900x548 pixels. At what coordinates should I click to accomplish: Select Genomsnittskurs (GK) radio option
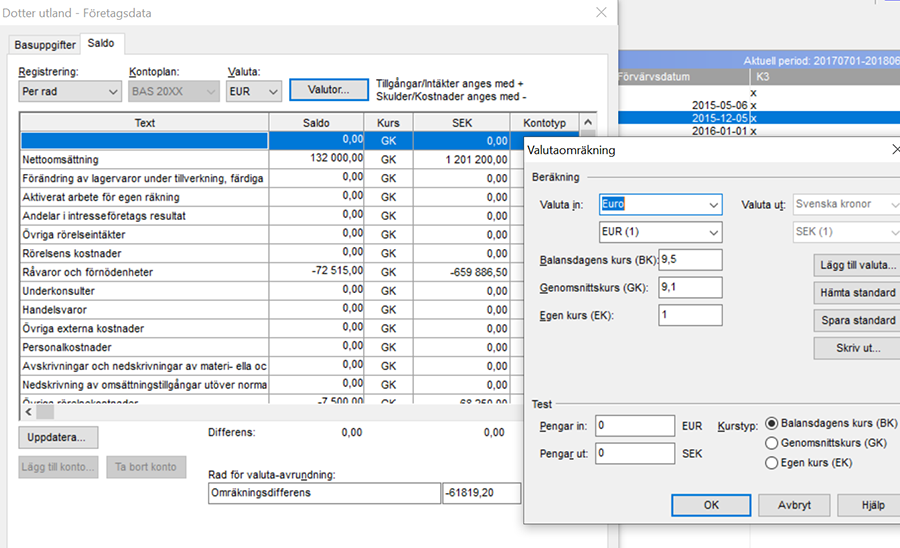tap(771, 443)
